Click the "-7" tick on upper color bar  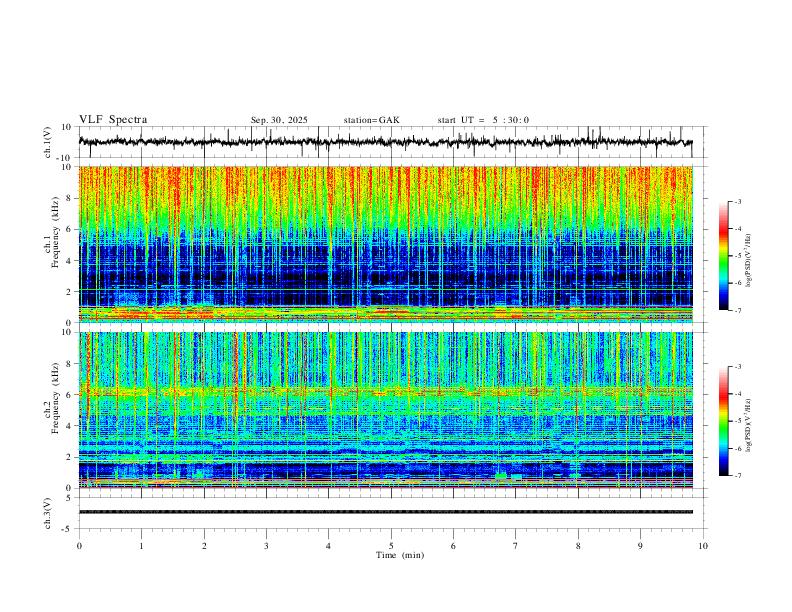tap(737, 310)
